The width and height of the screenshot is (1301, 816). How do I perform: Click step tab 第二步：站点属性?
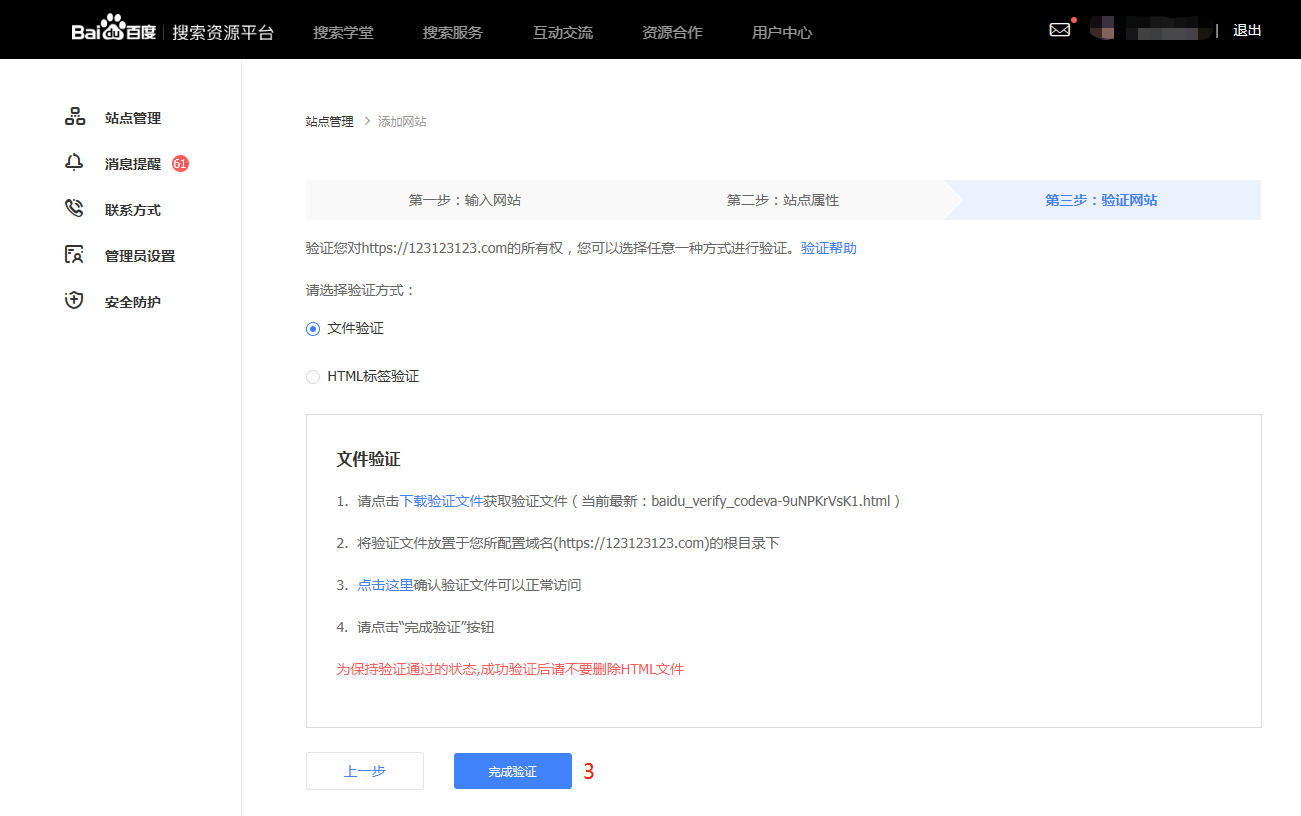pos(783,200)
